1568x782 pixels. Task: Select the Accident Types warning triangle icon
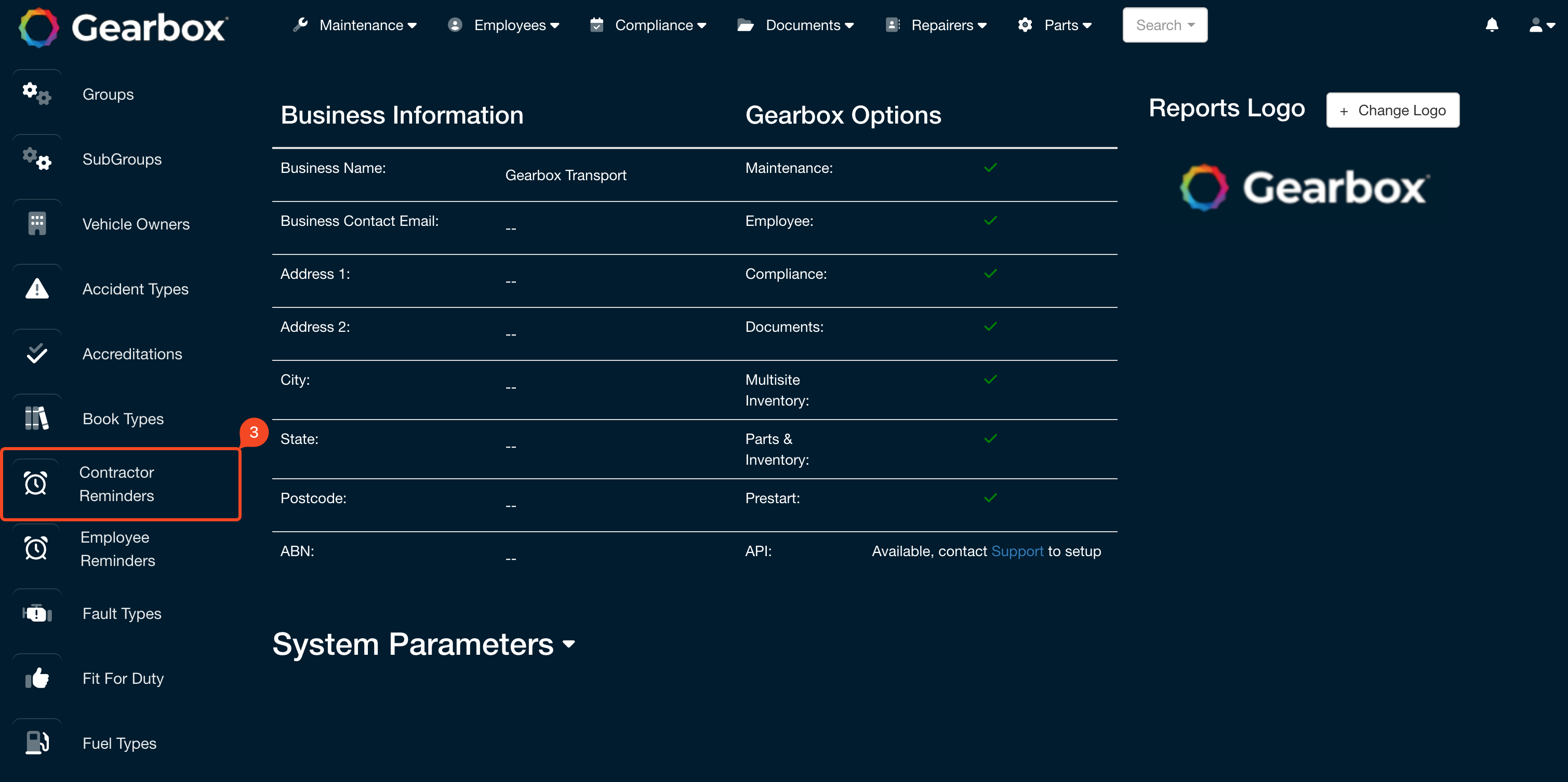coord(36,289)
